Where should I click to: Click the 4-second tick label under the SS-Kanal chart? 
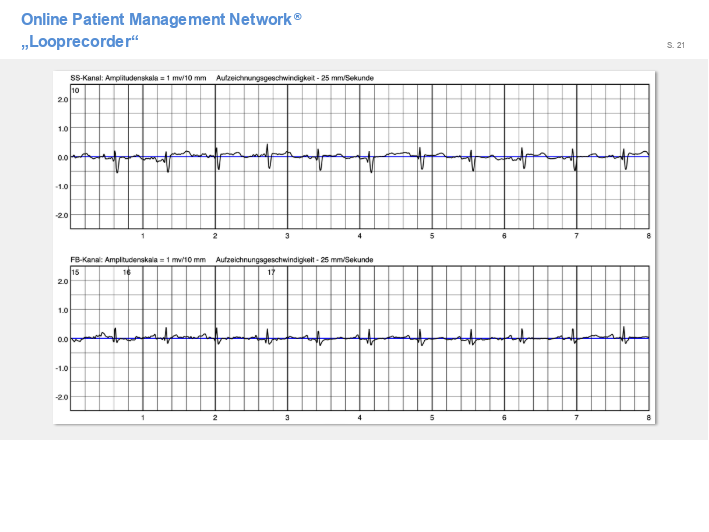(359, 236)
